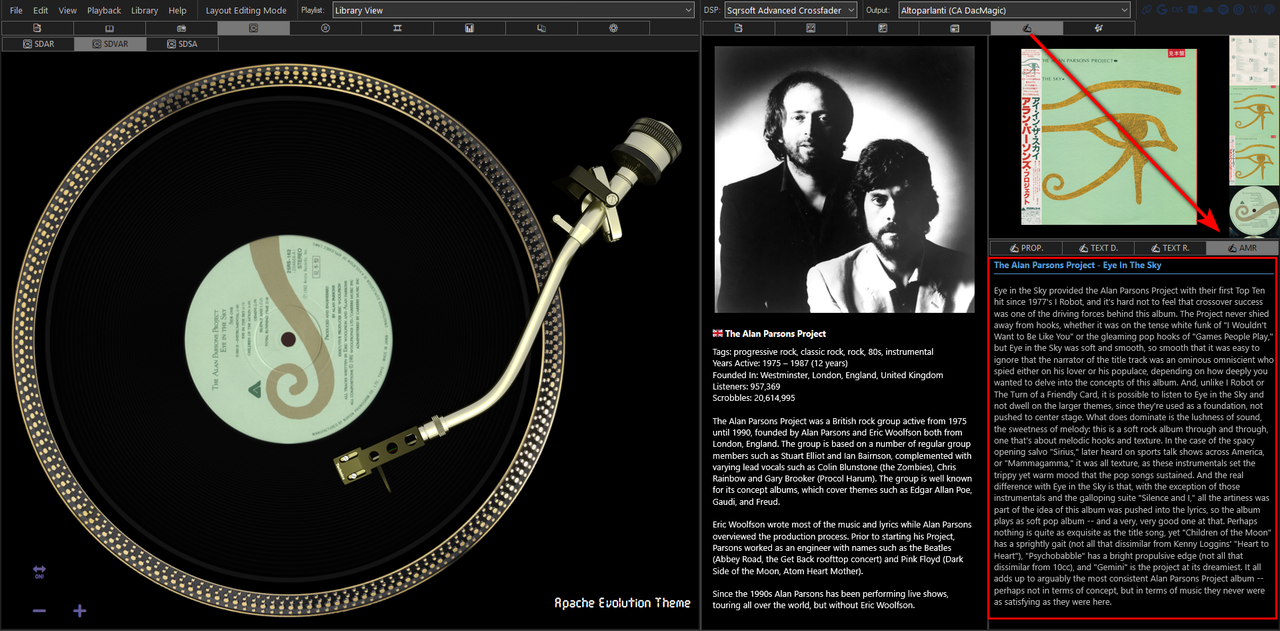
Task: Switch to the SDSA tab
Action: point(181,44)
